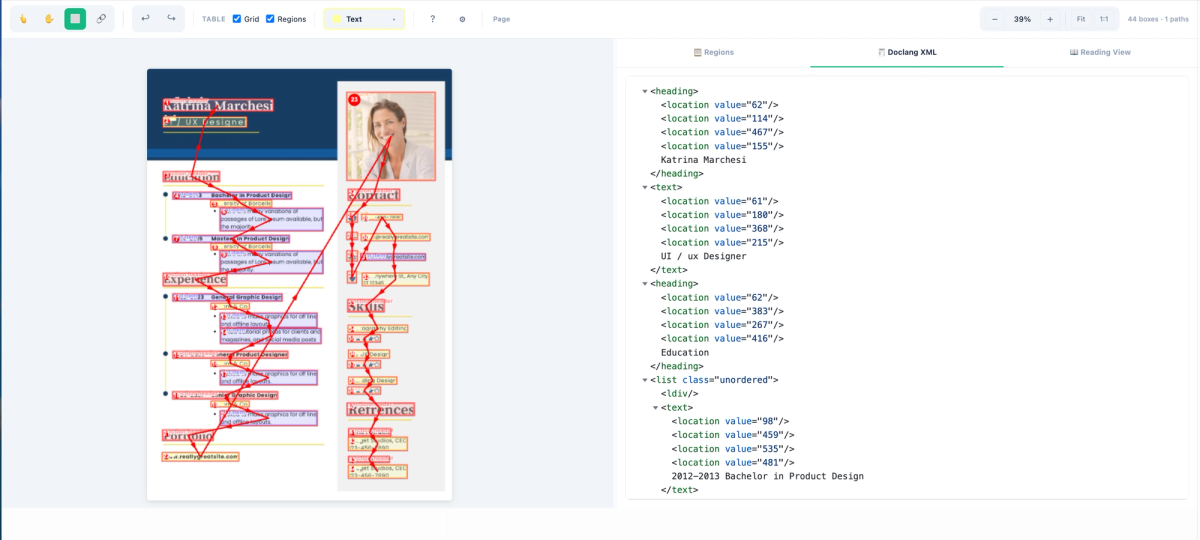The image size is (1200, 540).
Task: Set zoom to 1:1
Action: pyautogui.click(x=1104, y=19)
